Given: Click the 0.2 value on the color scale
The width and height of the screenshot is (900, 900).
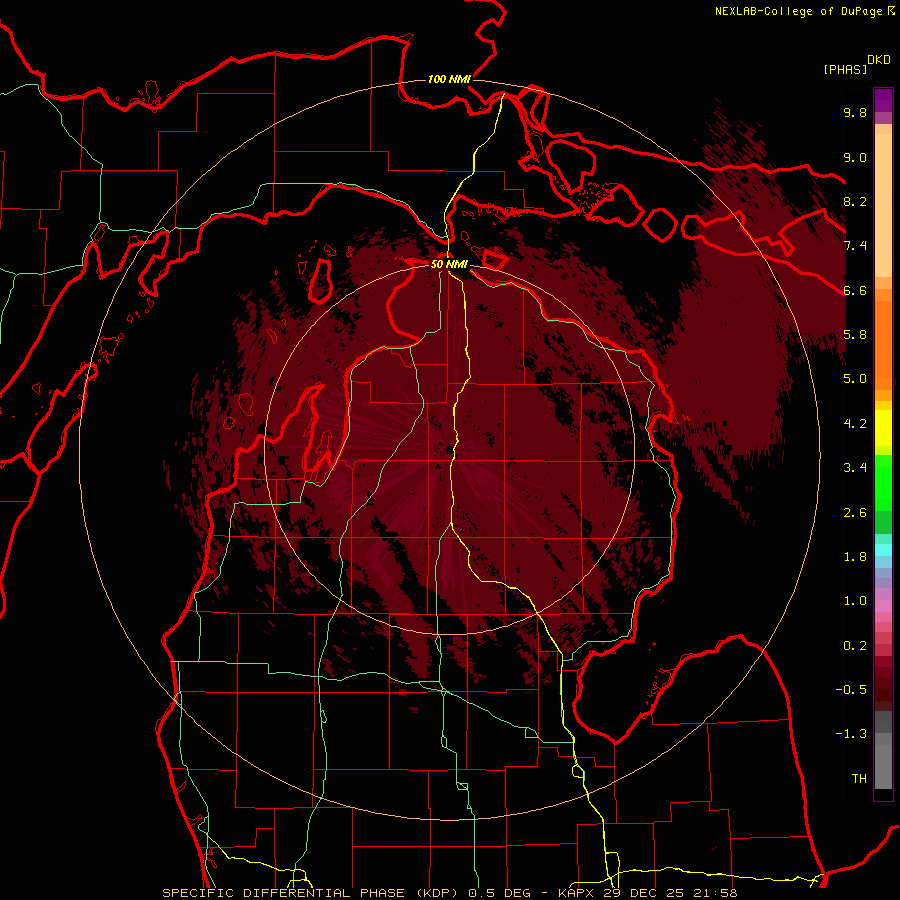Looking at the screenshot, I should click(x=855, y=646).
